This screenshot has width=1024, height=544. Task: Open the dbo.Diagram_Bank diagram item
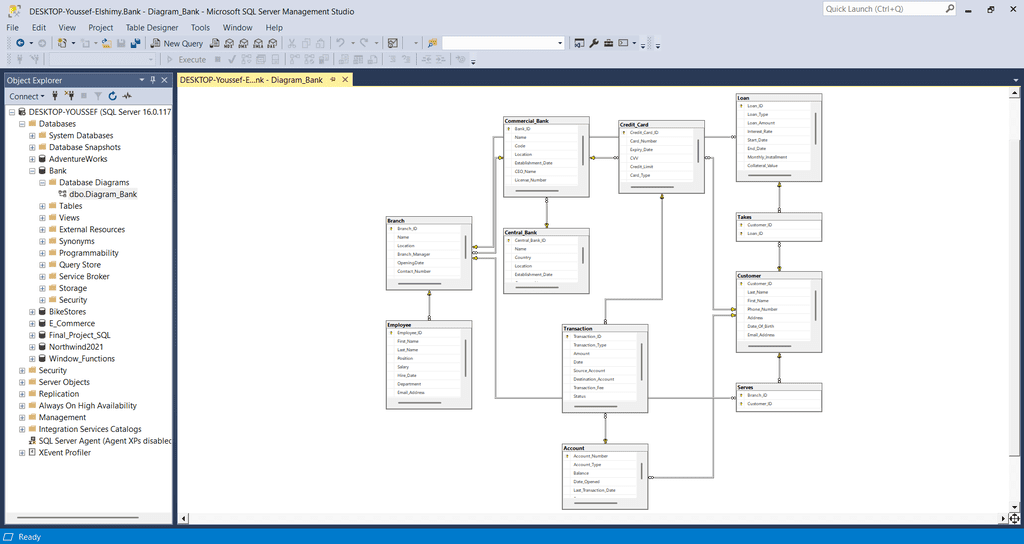(103, 194)
